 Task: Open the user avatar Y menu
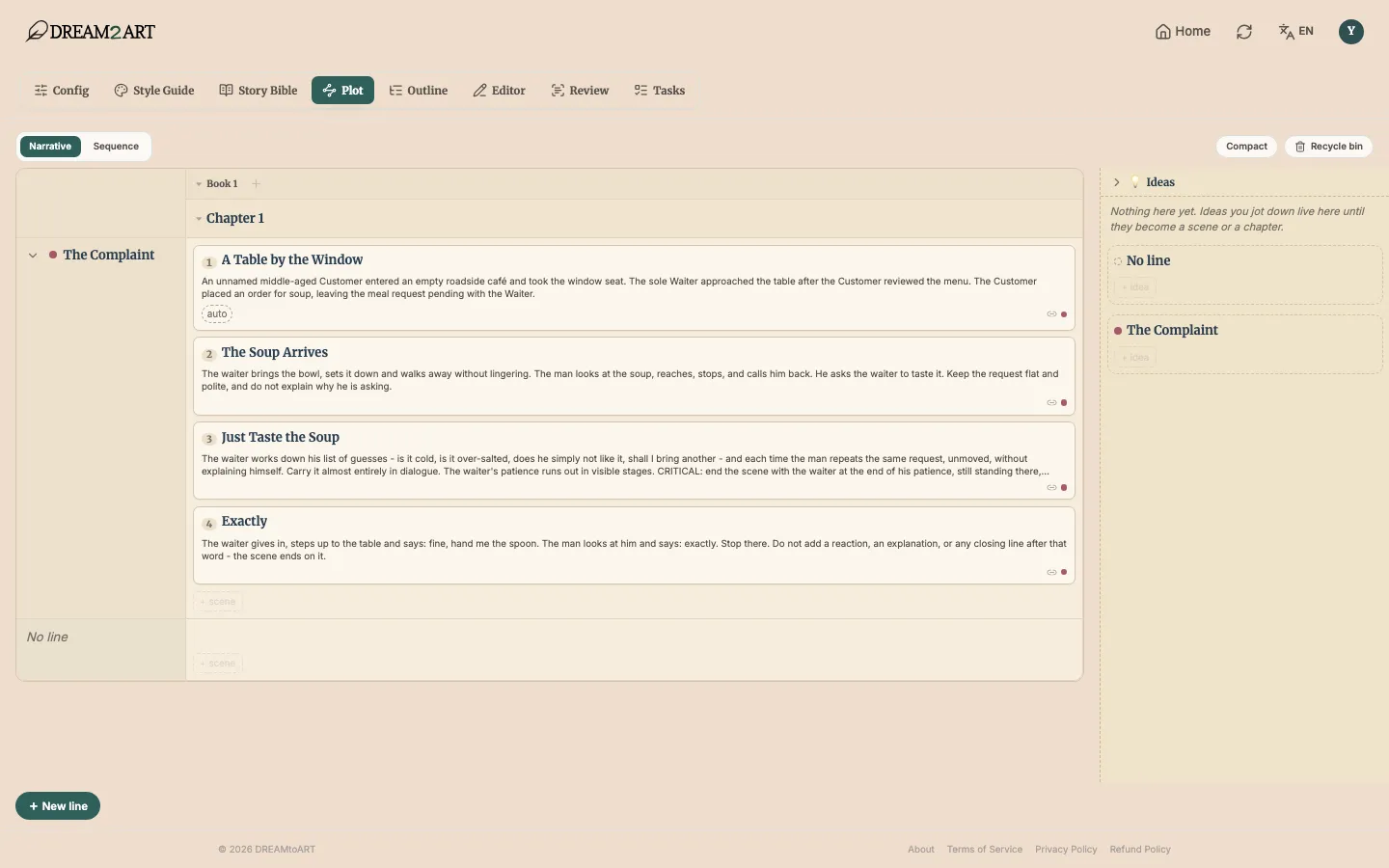1351,32
